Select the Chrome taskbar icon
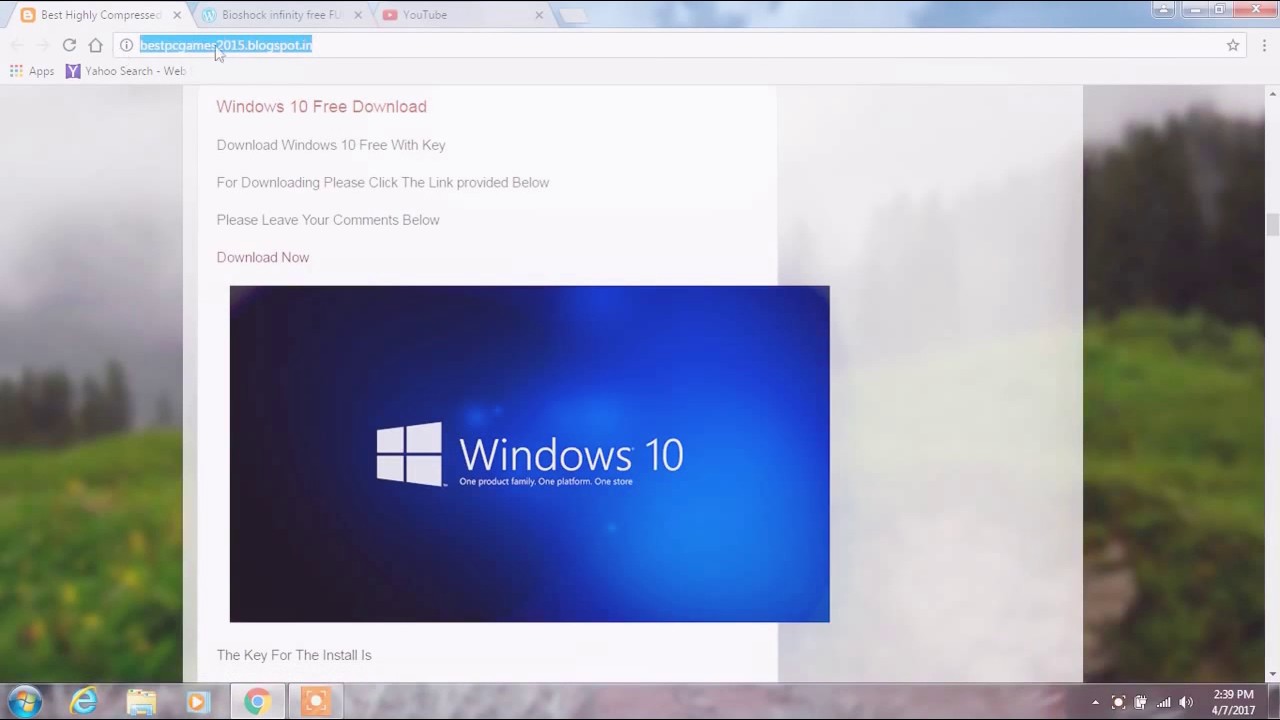 click(257, 702)
